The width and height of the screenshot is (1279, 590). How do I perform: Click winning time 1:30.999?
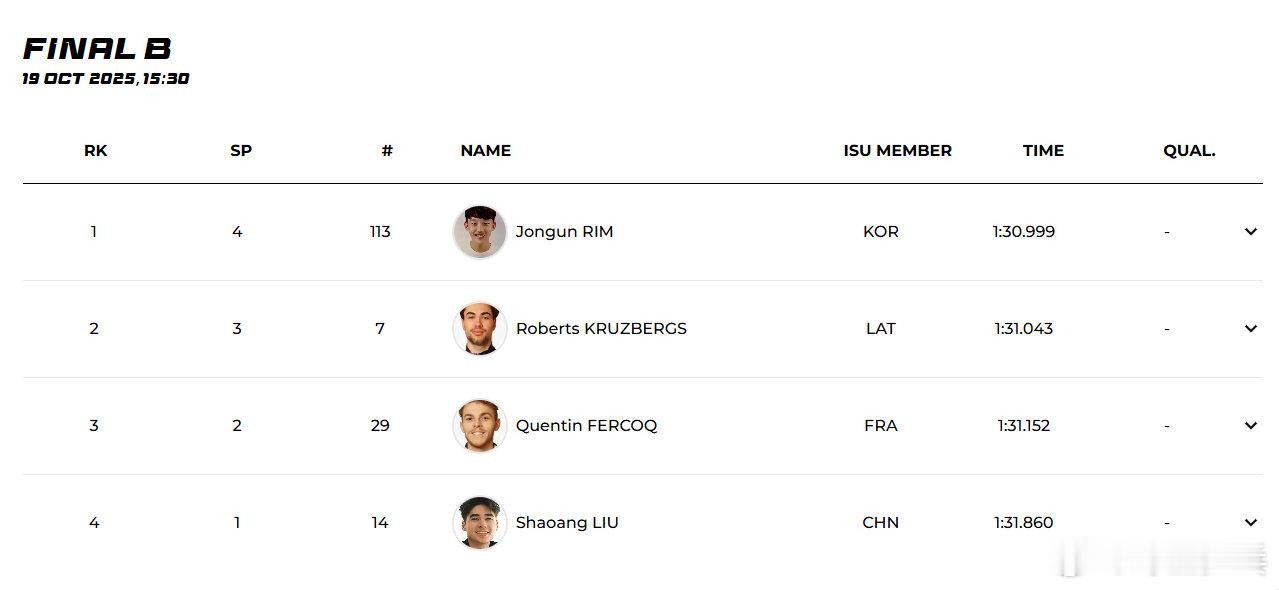1023,232
